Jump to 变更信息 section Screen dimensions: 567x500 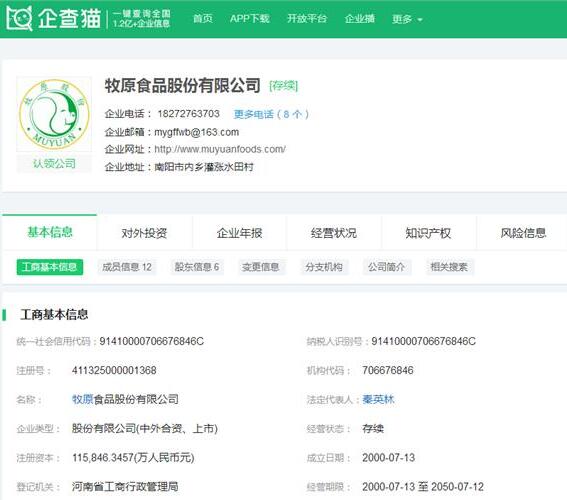pyautogui.click(x=261, y=267)
